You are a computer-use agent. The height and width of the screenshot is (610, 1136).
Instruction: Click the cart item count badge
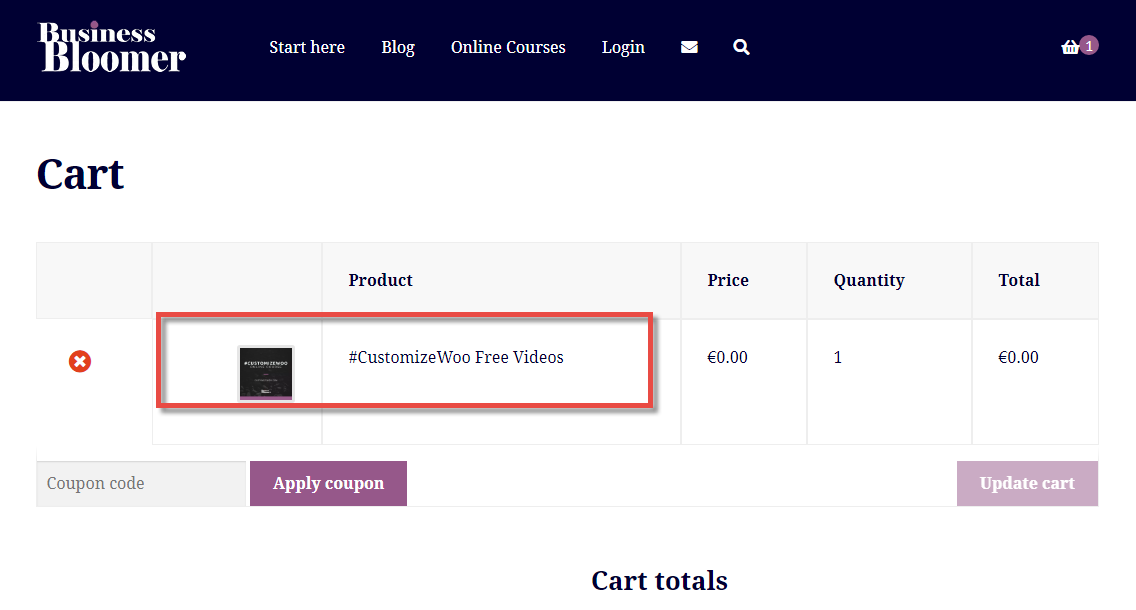point(1089,45)
